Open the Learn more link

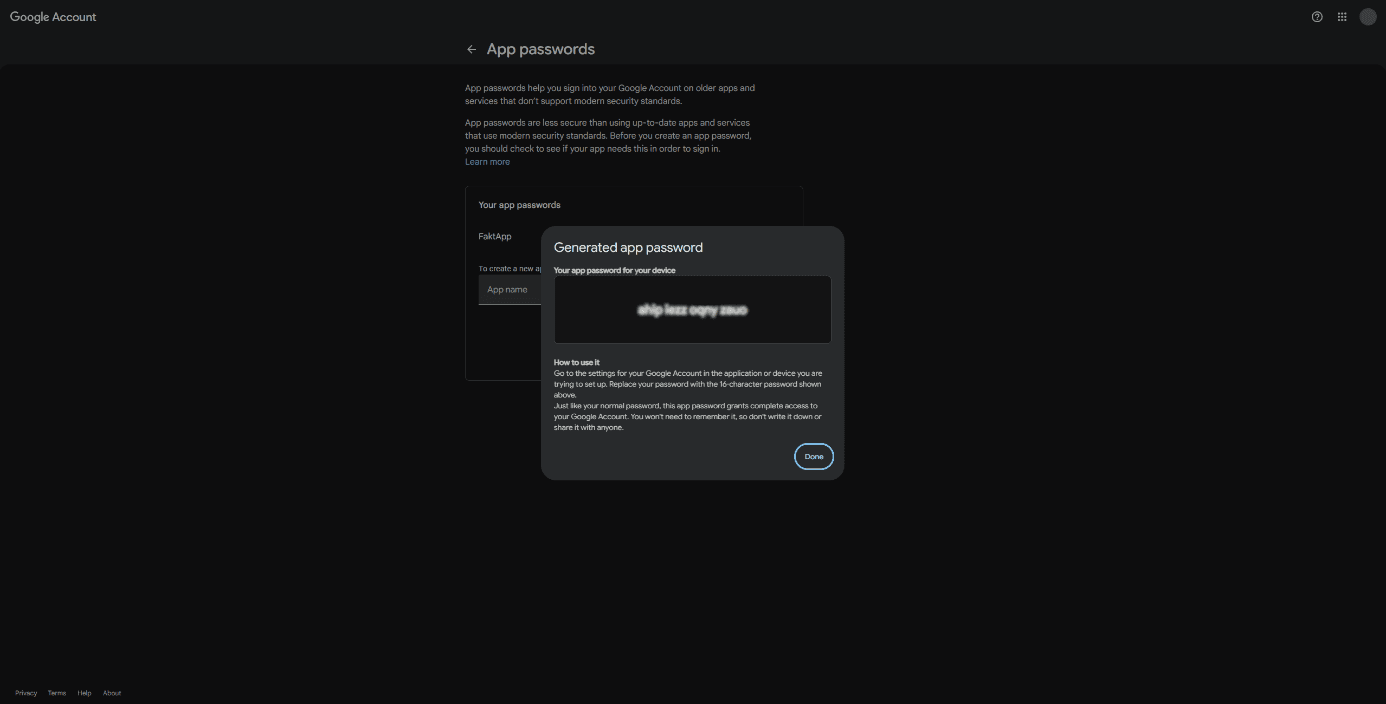pos(487,162)
